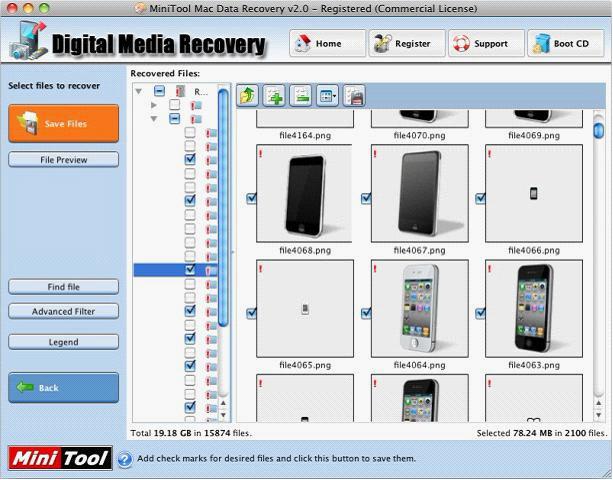Click the tree panel scroll down arrow
Screen dimensions: 613x480
tap(223, 414)
